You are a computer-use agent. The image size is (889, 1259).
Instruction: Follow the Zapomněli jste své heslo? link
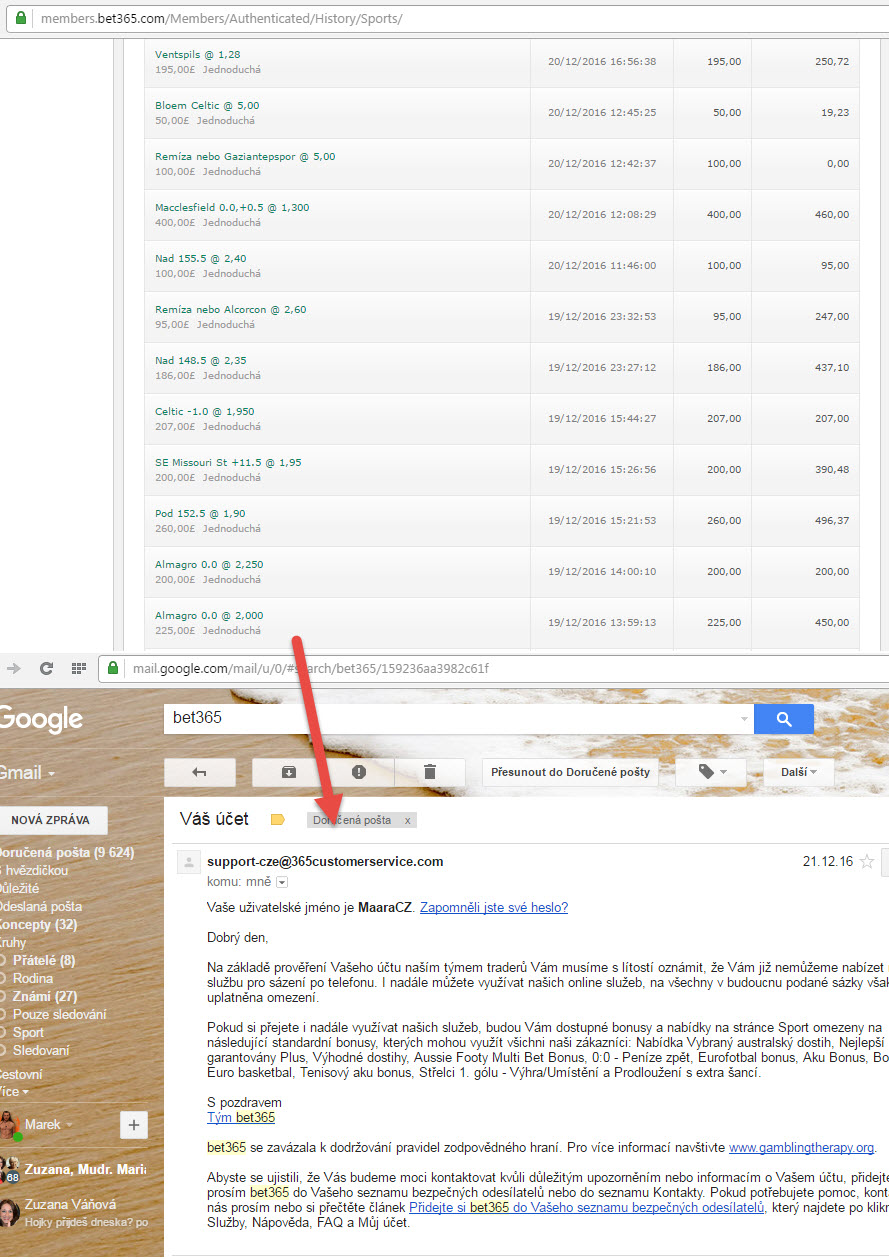(x=494, y=908)
